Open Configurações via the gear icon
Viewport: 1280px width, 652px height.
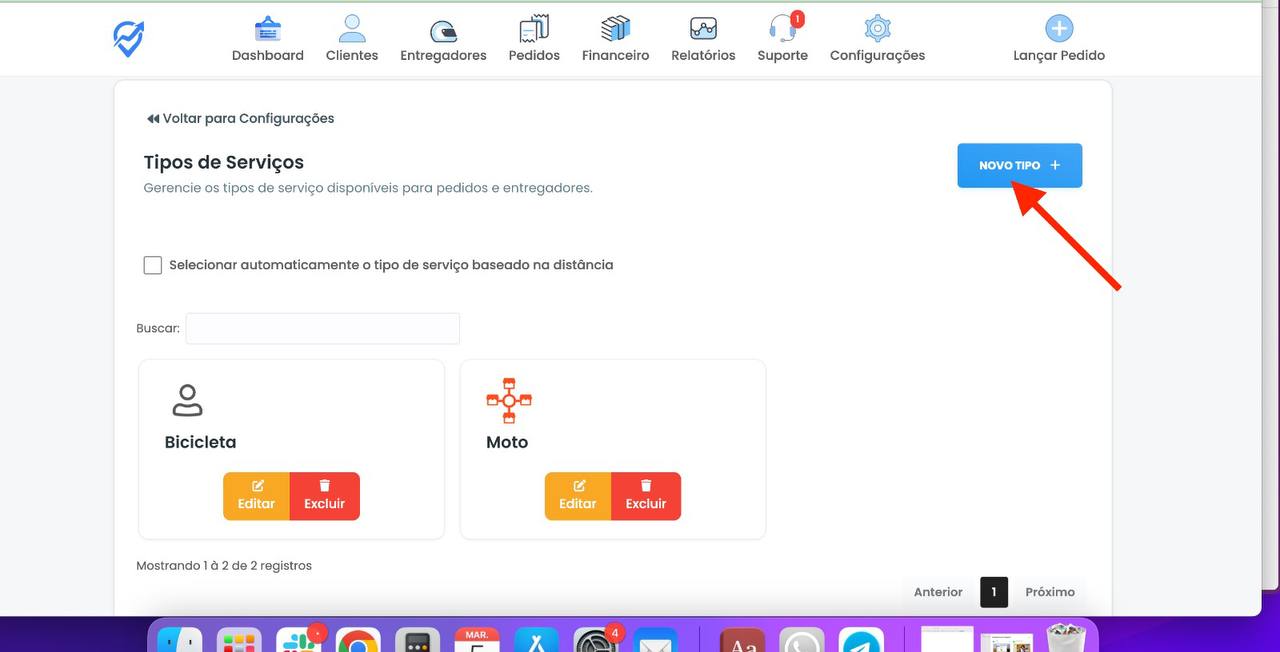(876, 28)
